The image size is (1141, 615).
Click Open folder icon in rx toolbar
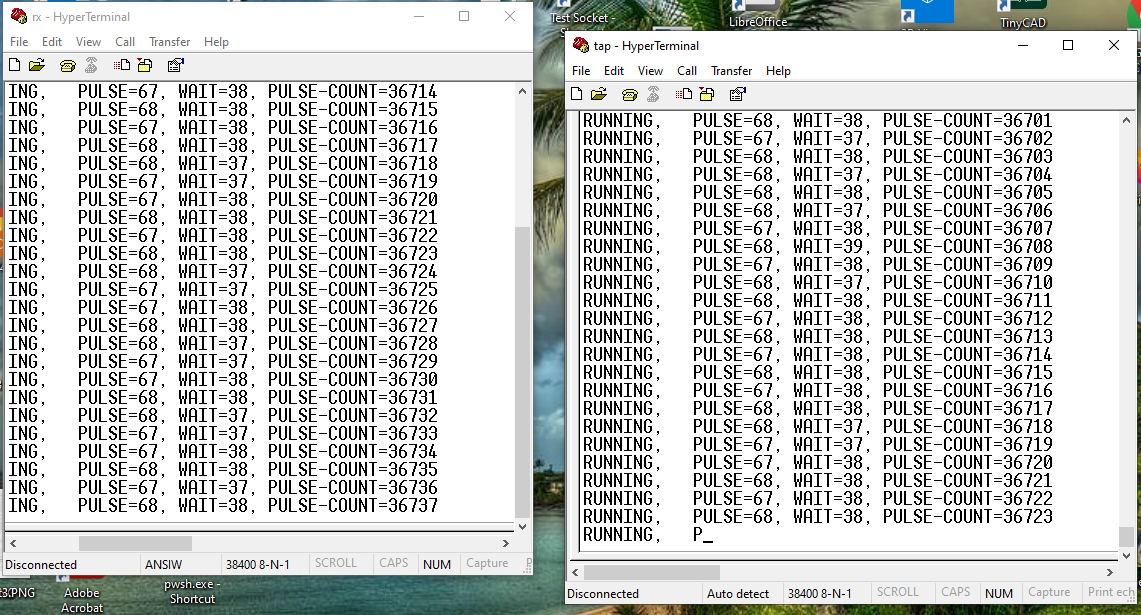click(x=37, y=65)
